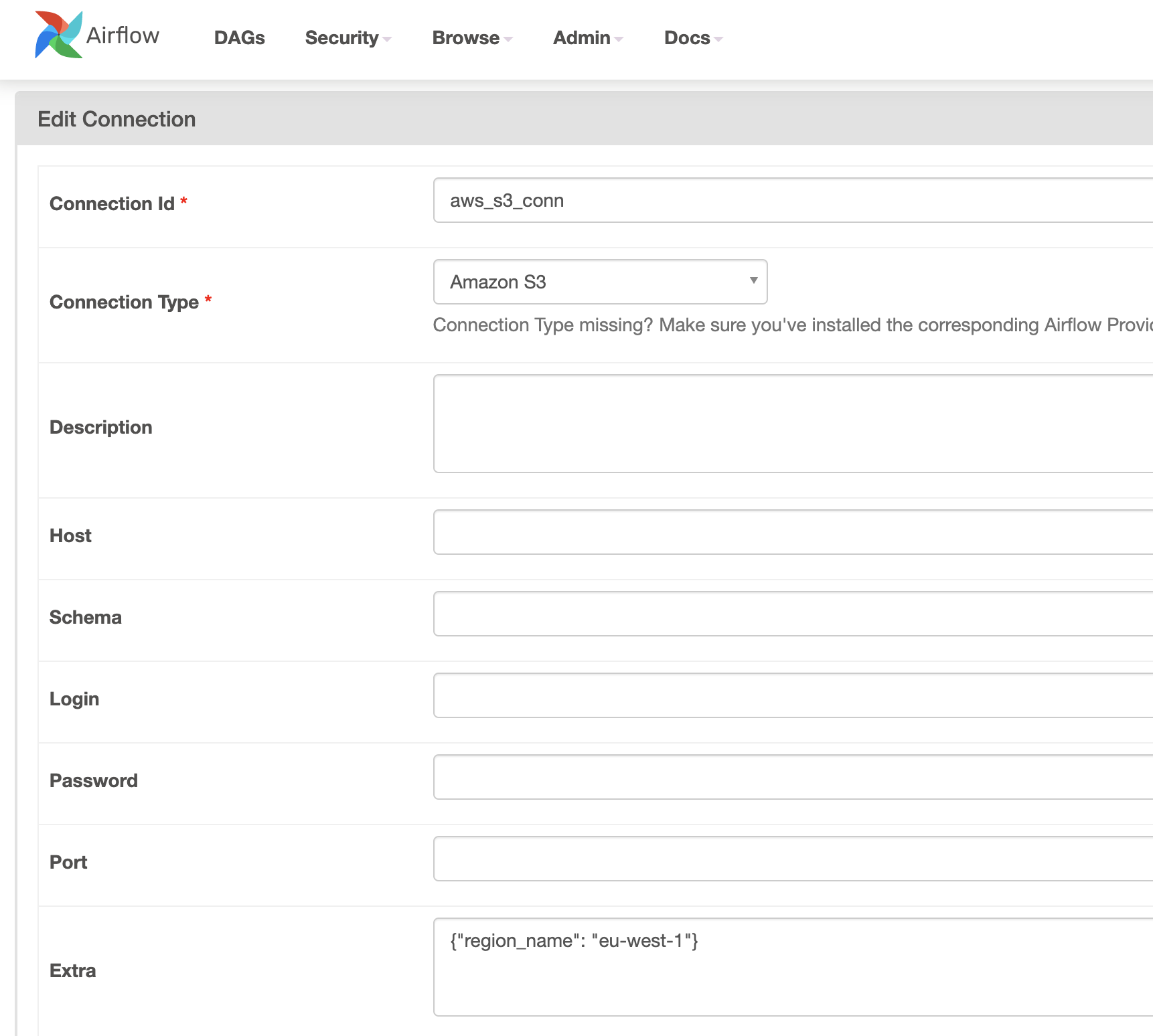Click the Edit Connection header
Viewport: 1153px width, 1036px height.
(x=117, y=118)
